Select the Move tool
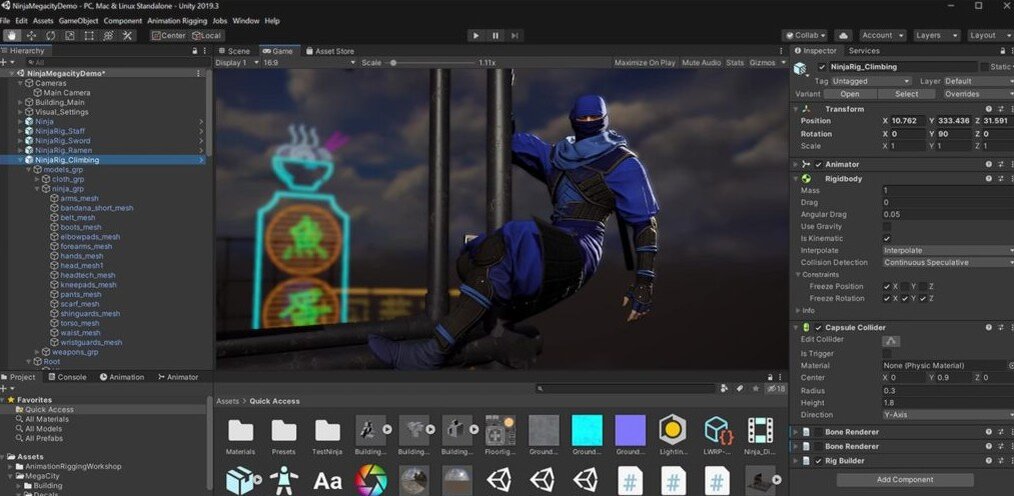The width and height of the screenshot is (1014, 496). coord(30,36)
